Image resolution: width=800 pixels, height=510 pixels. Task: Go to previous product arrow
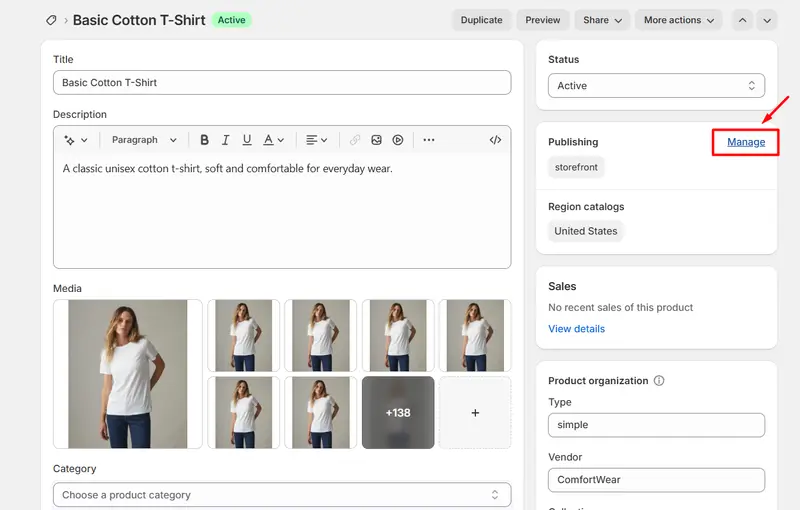point(742,20)
